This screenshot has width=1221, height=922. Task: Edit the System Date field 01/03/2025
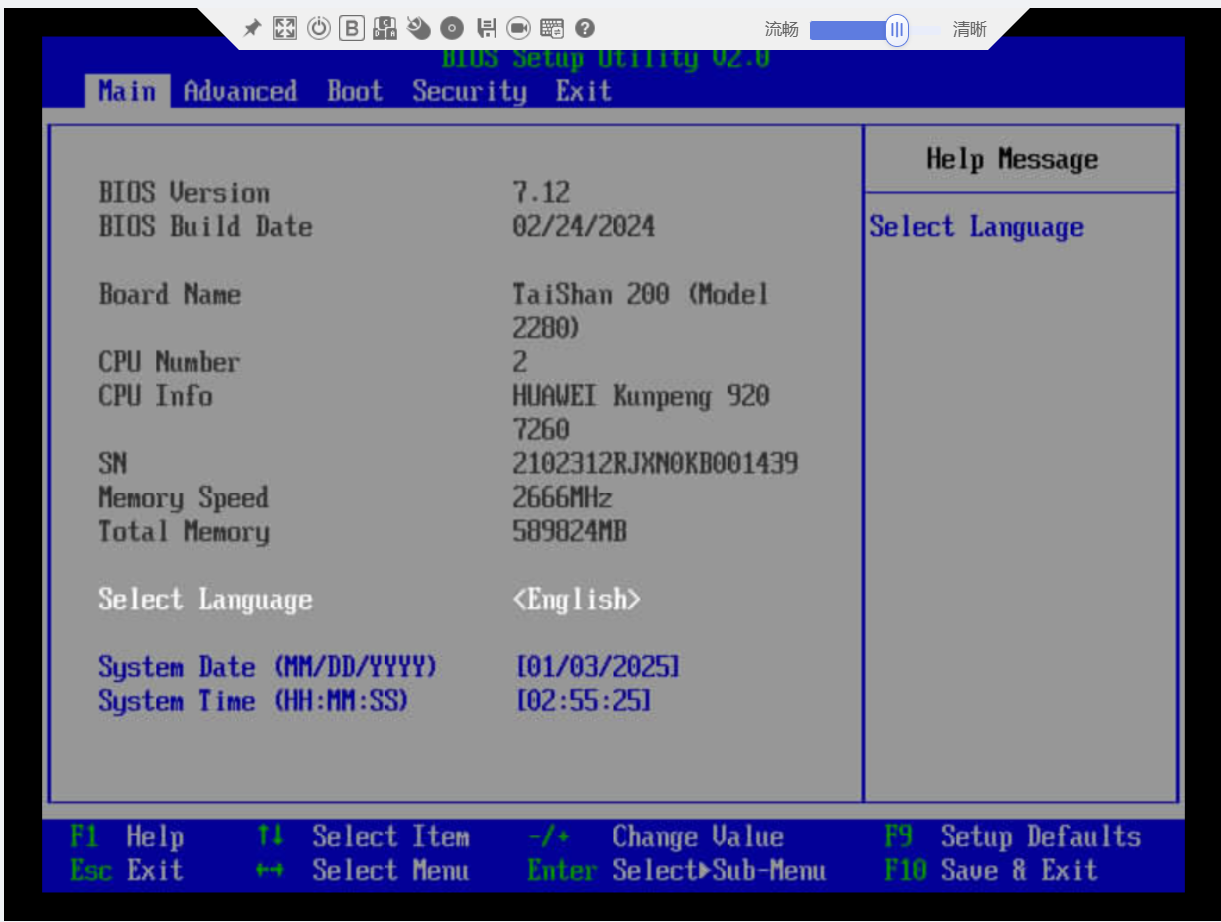point(597,667)
